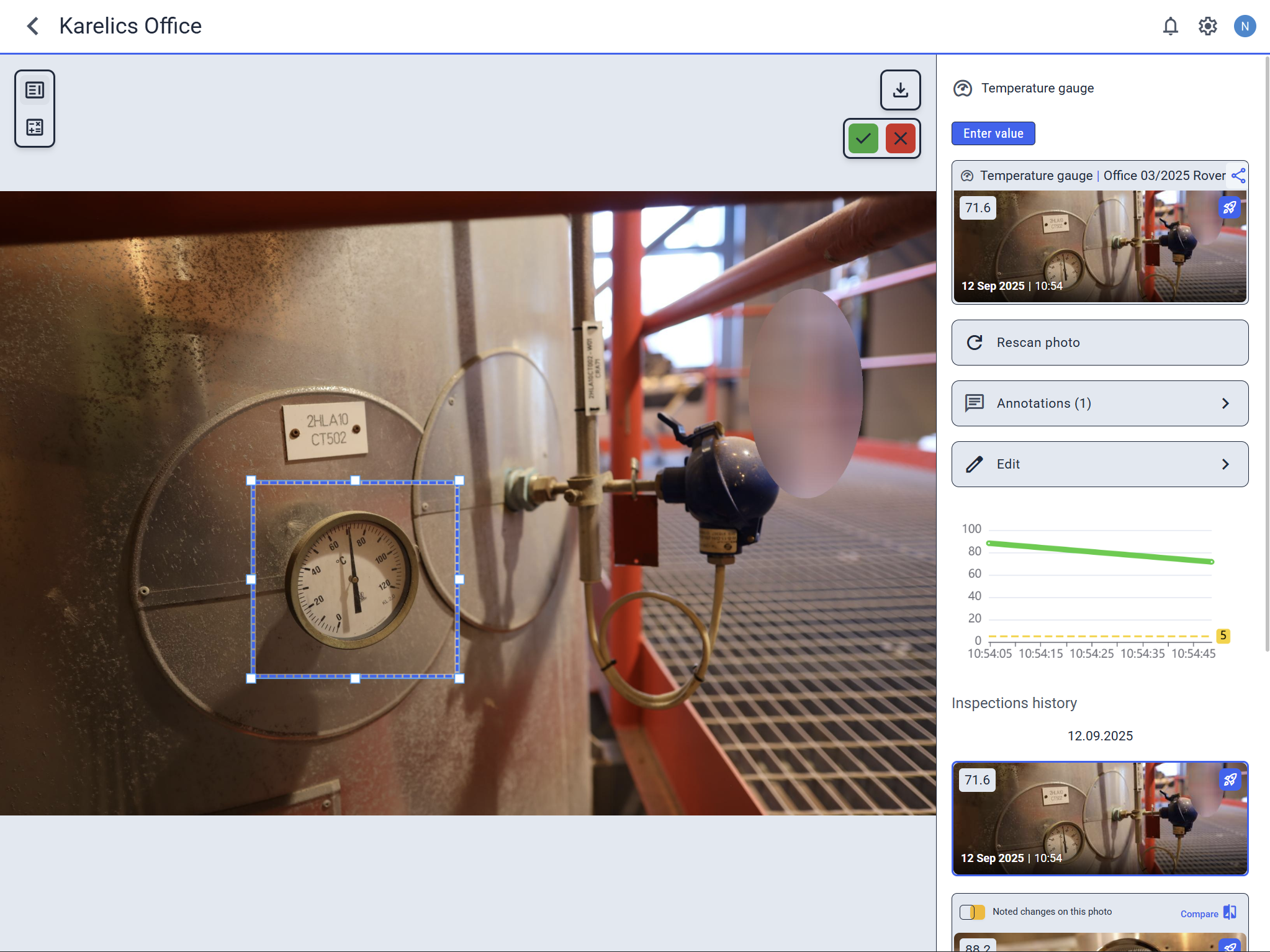Screen dimensions: 1270x952
Task: Click the yellow threshold marker 5 on chart
Action: click(x=1223, y=635)
